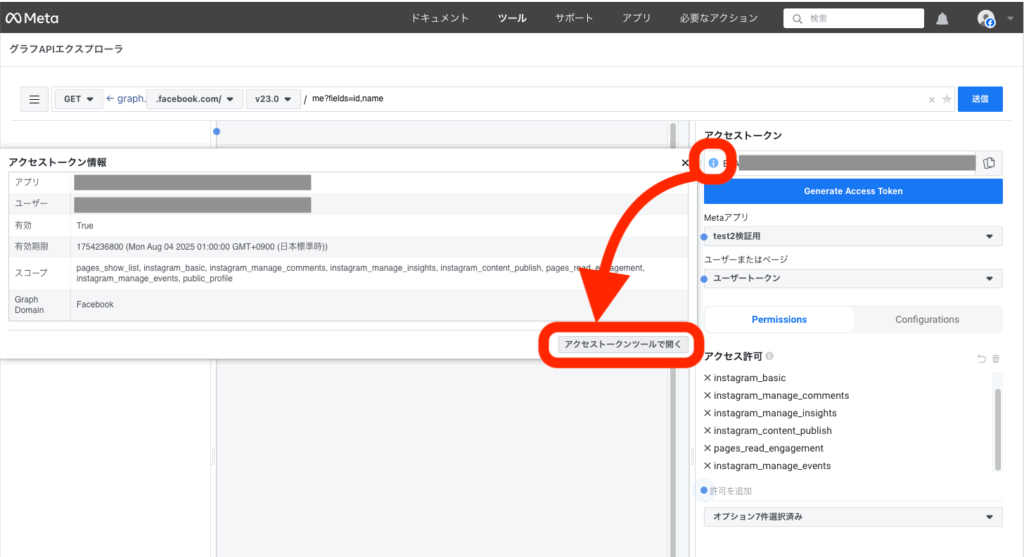
Task: Remove the instagram_manage_events permission
Action: 707,466
